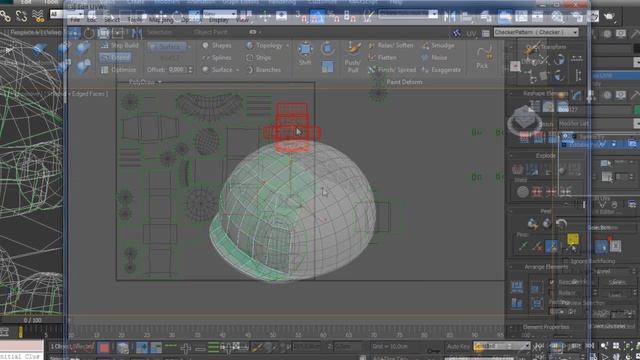This screenshot has height=360, width=640.
Task: Click the Unlink Selection icon
Action: tap(21, 16)
